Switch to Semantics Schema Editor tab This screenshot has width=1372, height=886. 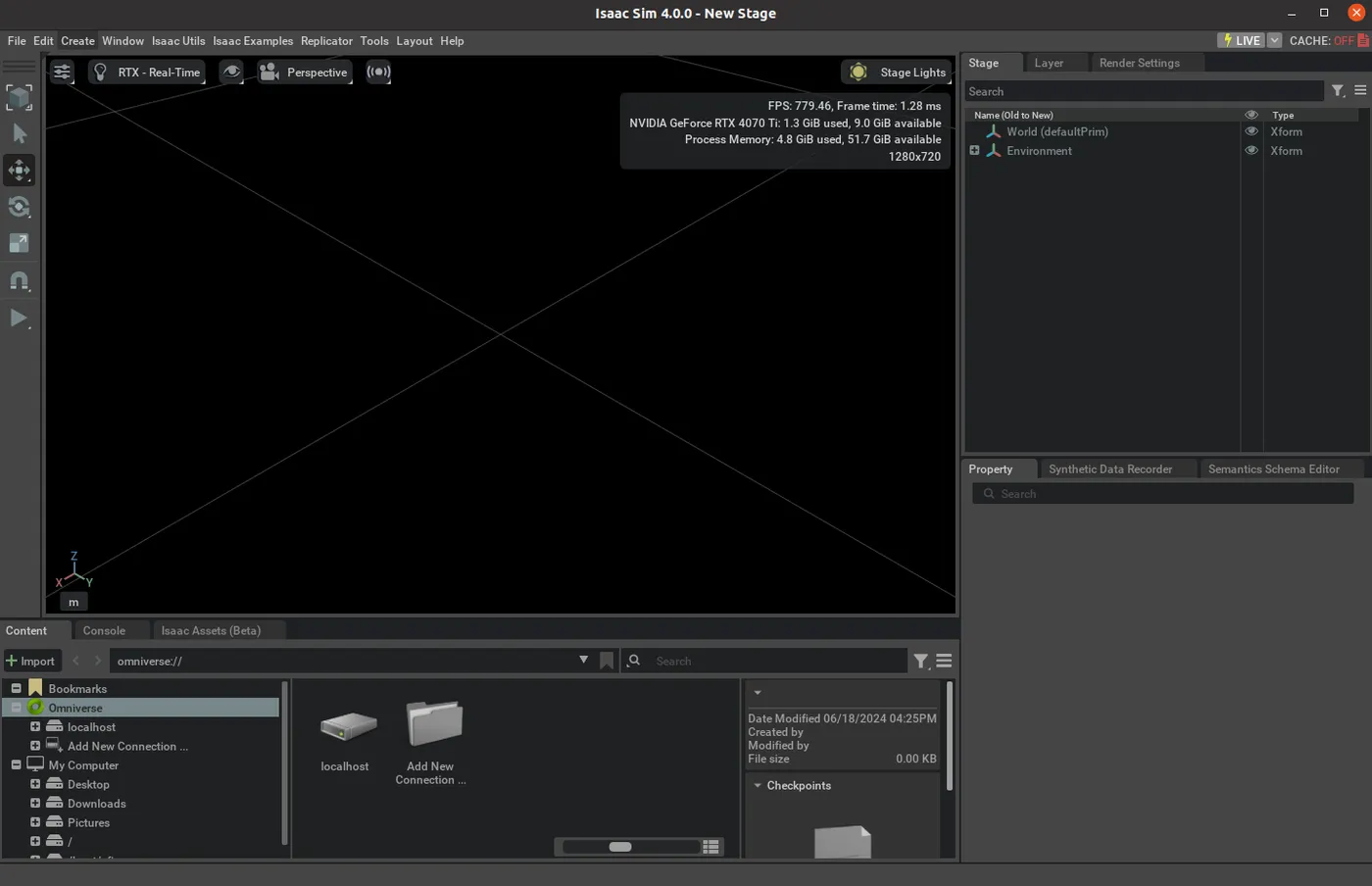[x=1273, y=469]
